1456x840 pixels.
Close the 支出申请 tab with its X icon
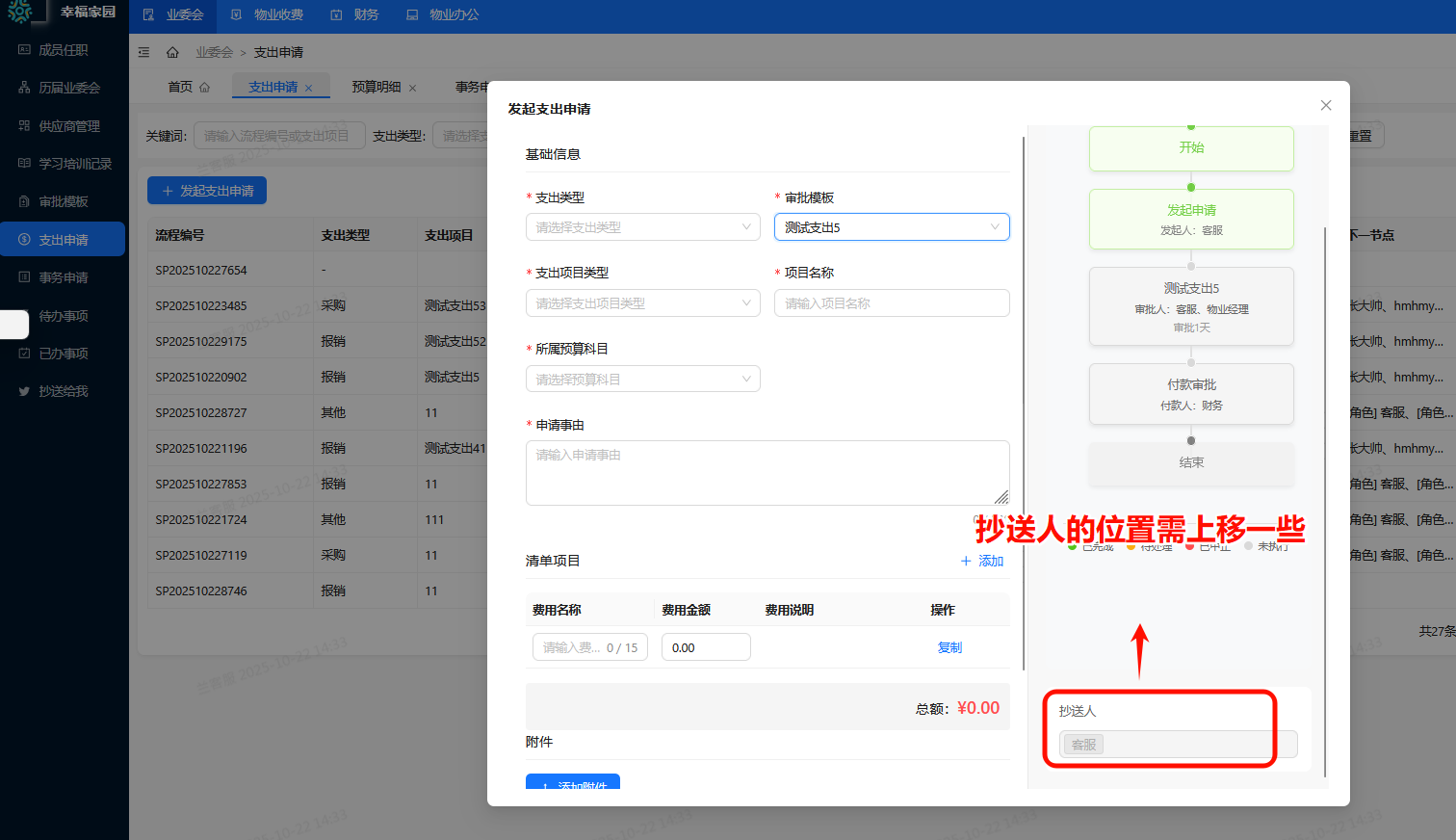[x=309, y=88]
